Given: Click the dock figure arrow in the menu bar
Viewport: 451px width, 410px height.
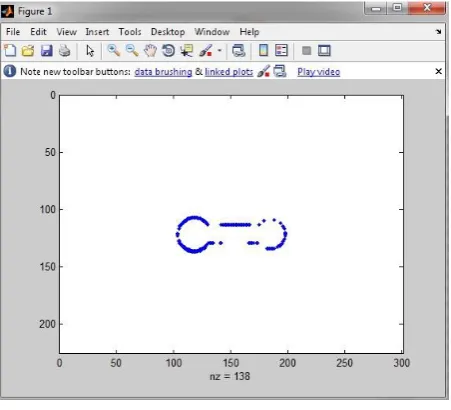Looking at the screenshot, I should pos(438,32).
